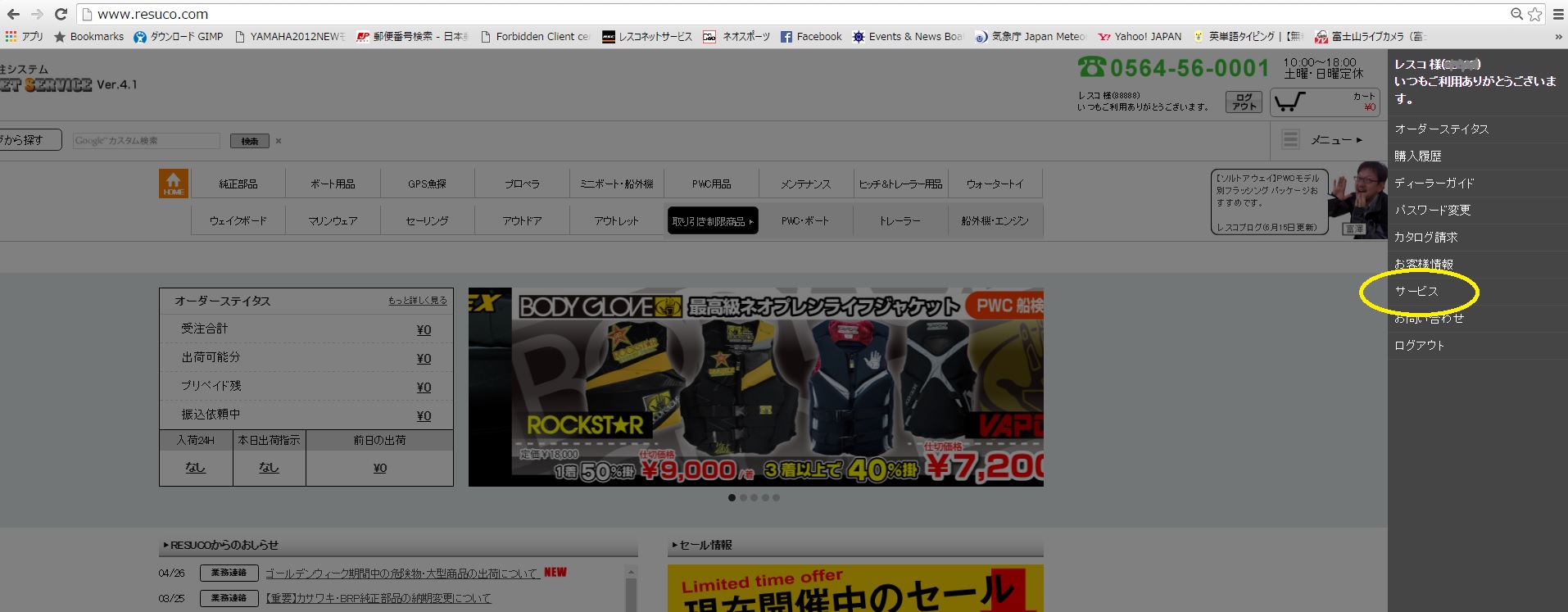This screenshot has height=612, width=1568.
Task: Open the shopping cart icon
Action: pyautogui.click(x=1290, y=102)
